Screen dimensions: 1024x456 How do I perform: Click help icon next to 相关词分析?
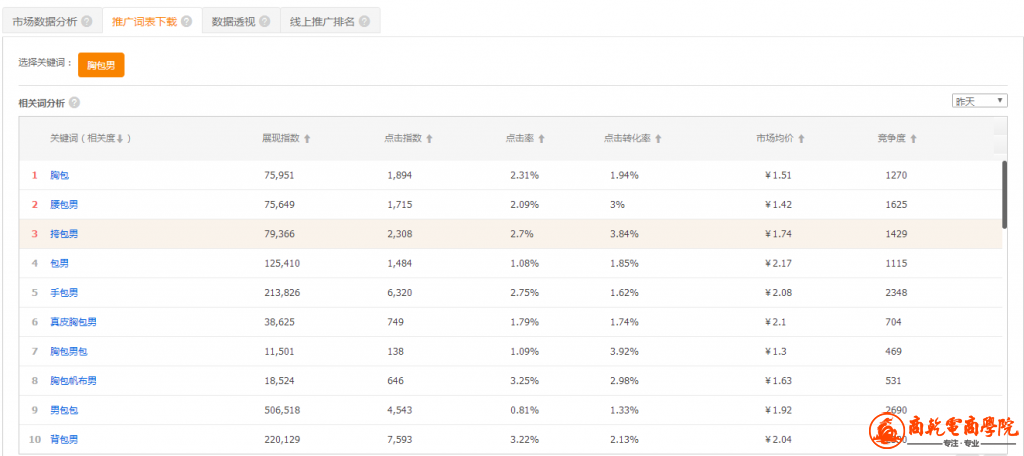coord(75,103)
